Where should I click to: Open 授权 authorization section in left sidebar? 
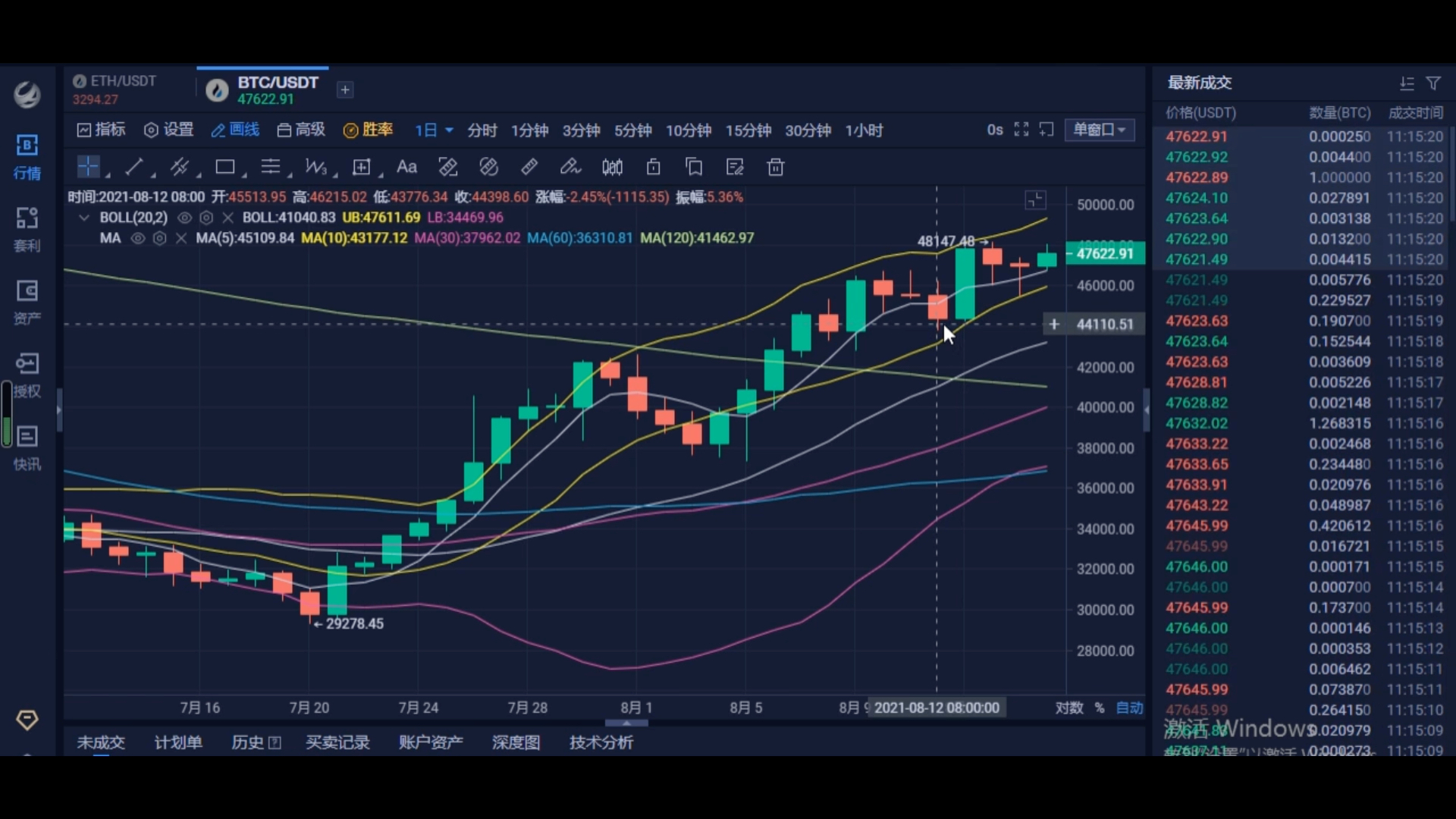[x=27, y=375]
